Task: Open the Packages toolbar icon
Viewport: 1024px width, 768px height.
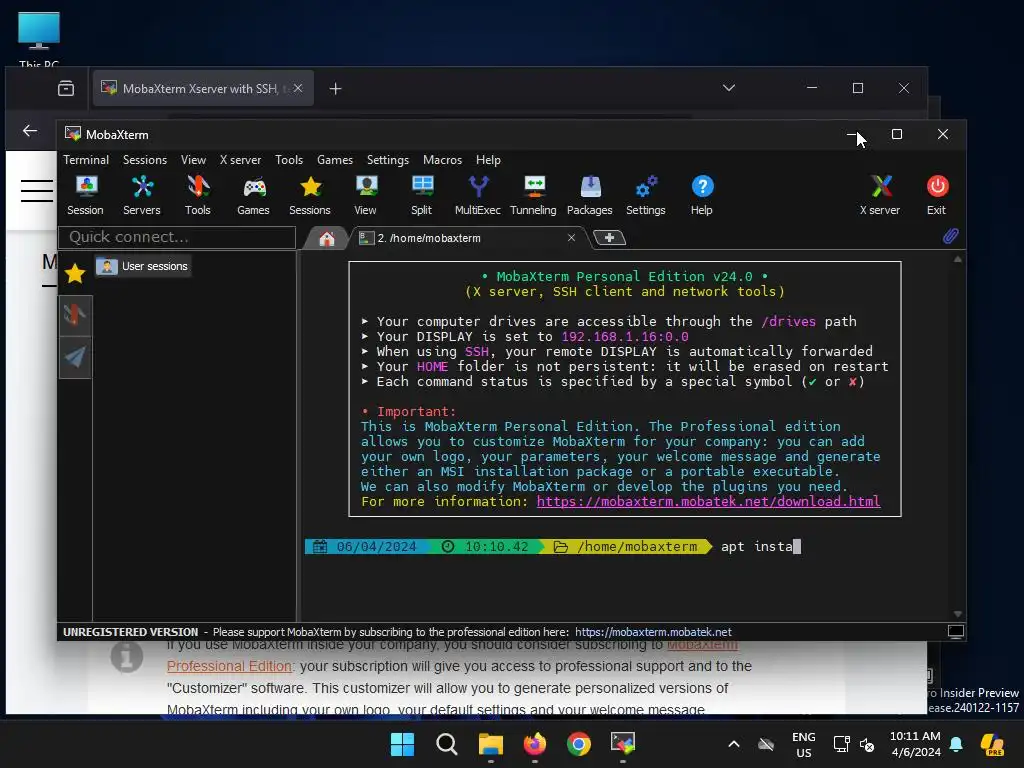Action: click(590, 195)
